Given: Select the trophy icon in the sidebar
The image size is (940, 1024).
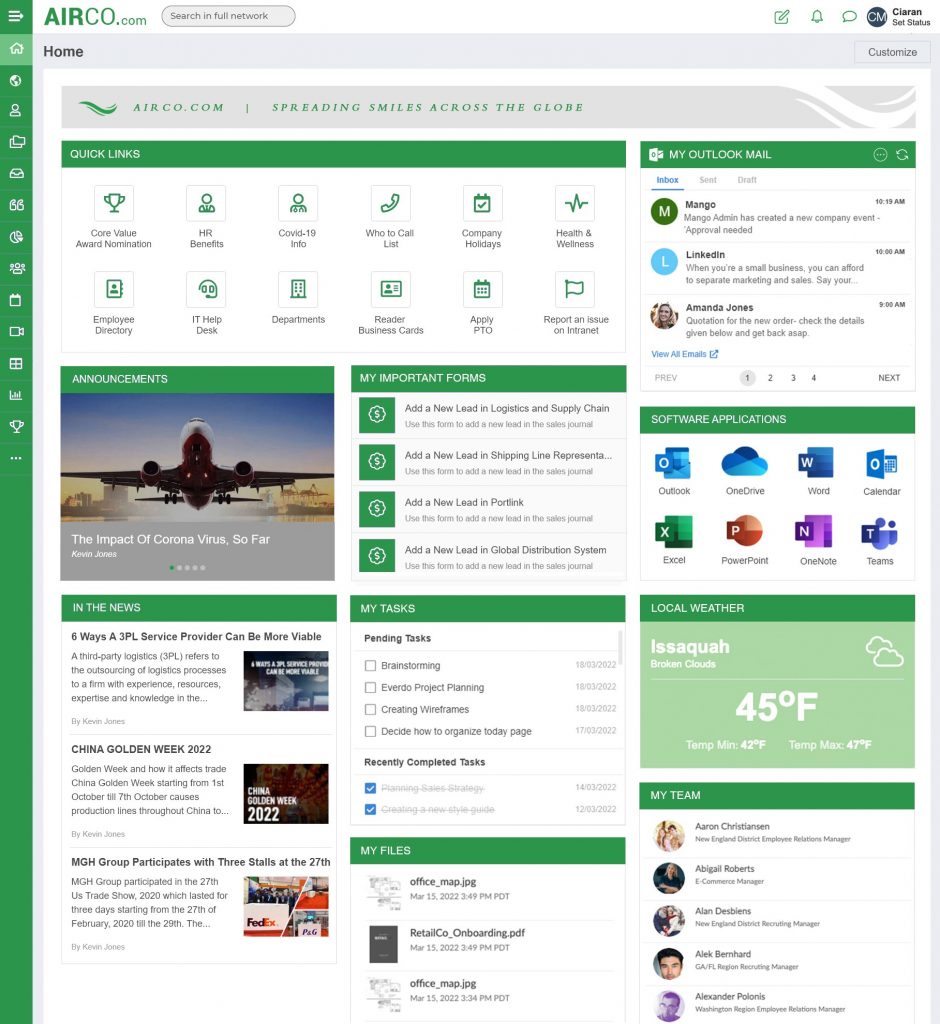Looking at the screenshot, I should click(14, 426).
